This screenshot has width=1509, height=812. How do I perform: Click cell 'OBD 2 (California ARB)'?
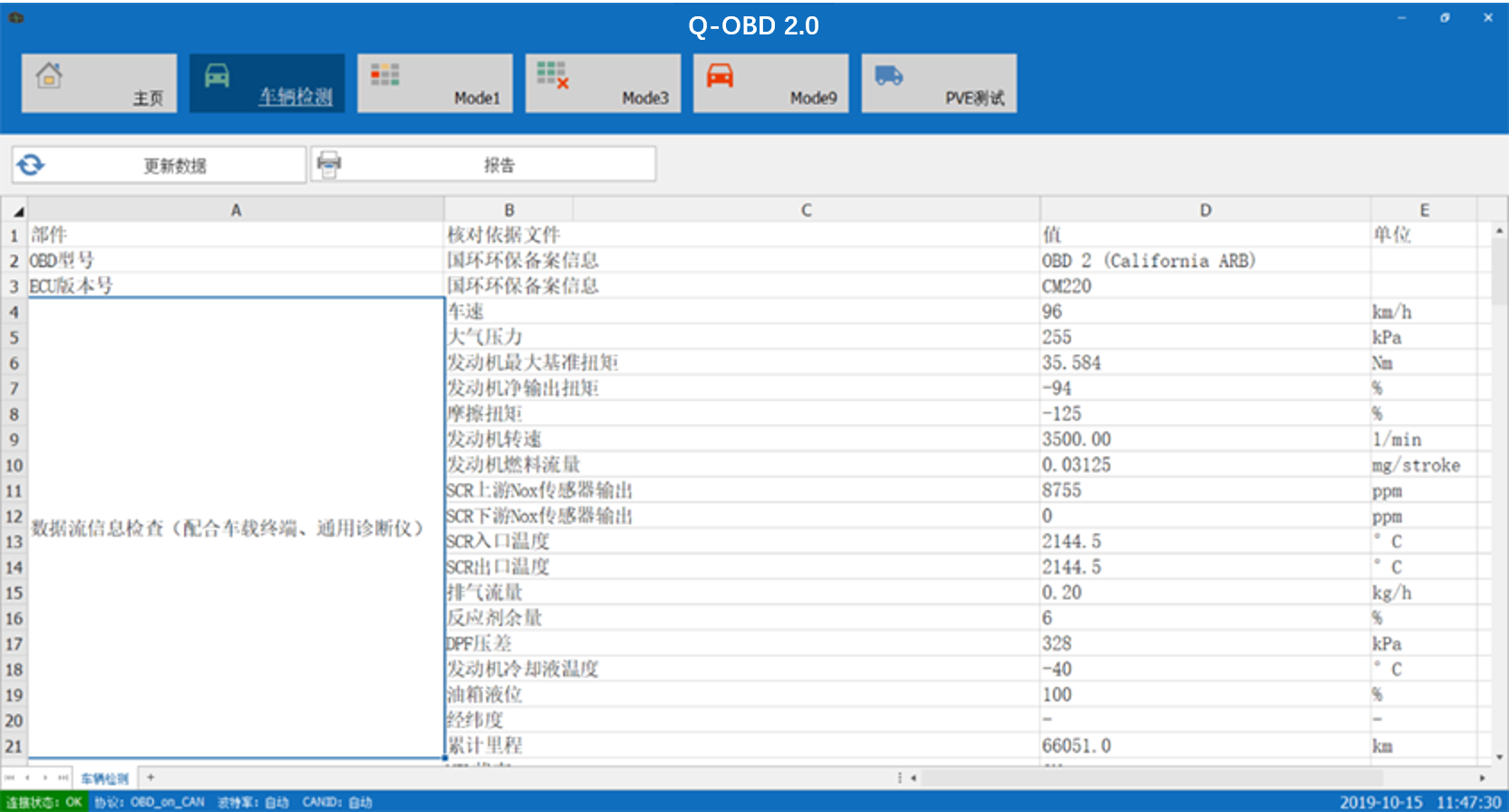click(1205, 261)
